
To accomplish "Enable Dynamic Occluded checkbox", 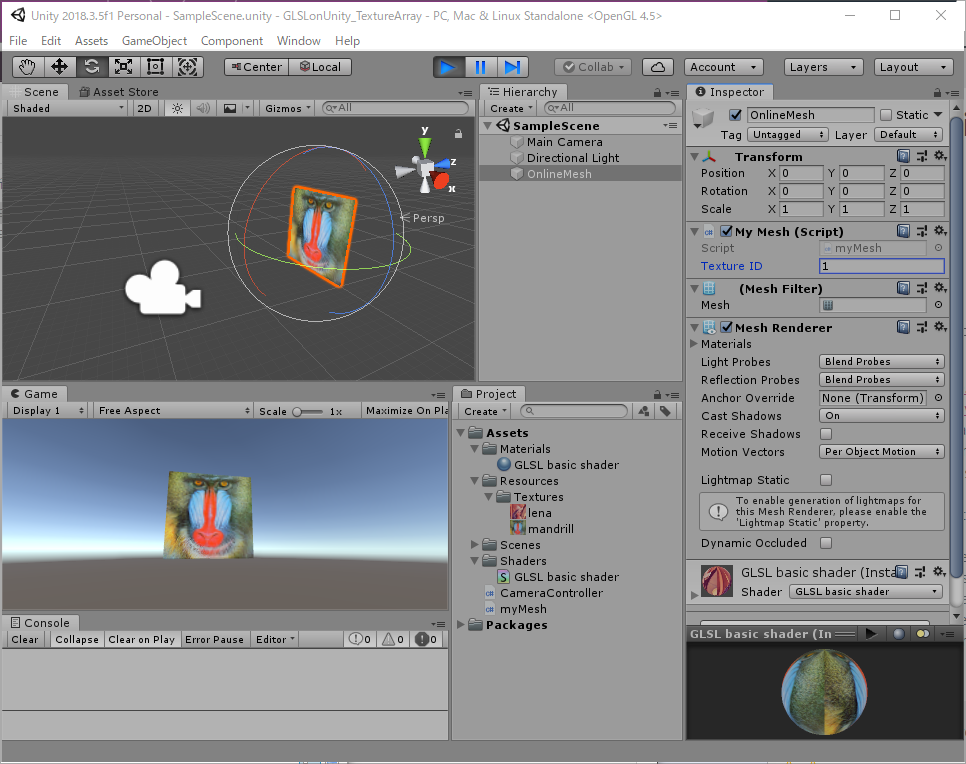I will 826,543.
